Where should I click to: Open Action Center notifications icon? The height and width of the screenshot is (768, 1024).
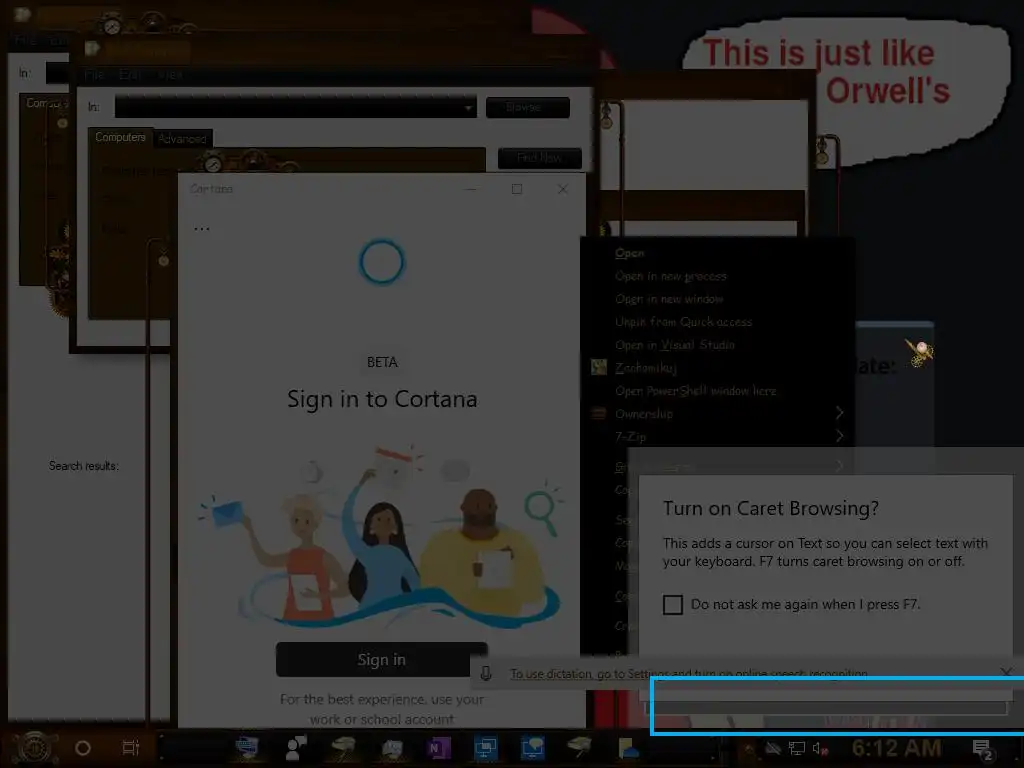[983, 750]
